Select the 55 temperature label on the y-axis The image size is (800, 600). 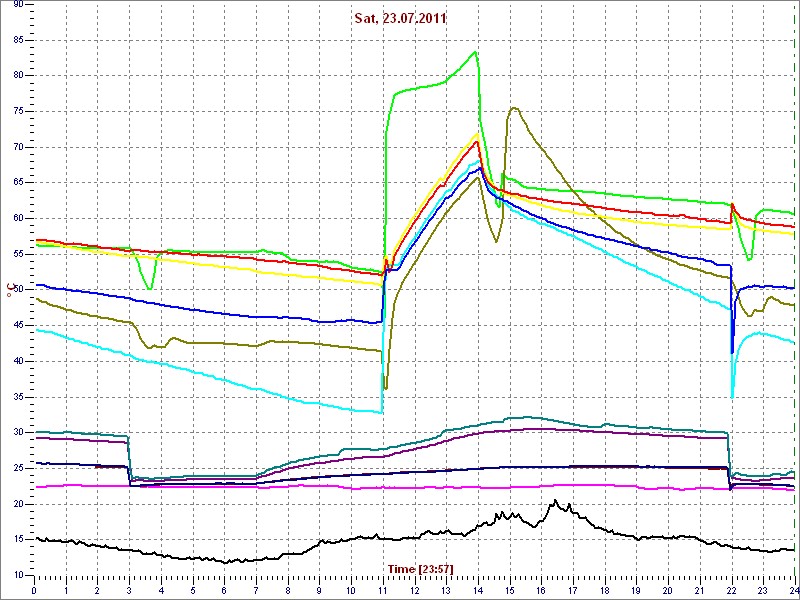[x=17, y=254]
